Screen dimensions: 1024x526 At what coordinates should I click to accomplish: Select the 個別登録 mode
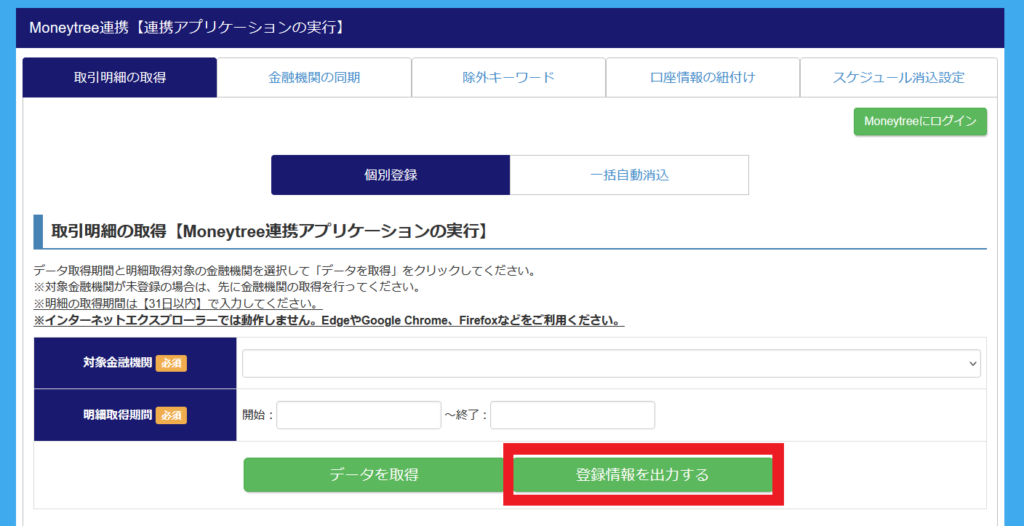pos(391,175)
